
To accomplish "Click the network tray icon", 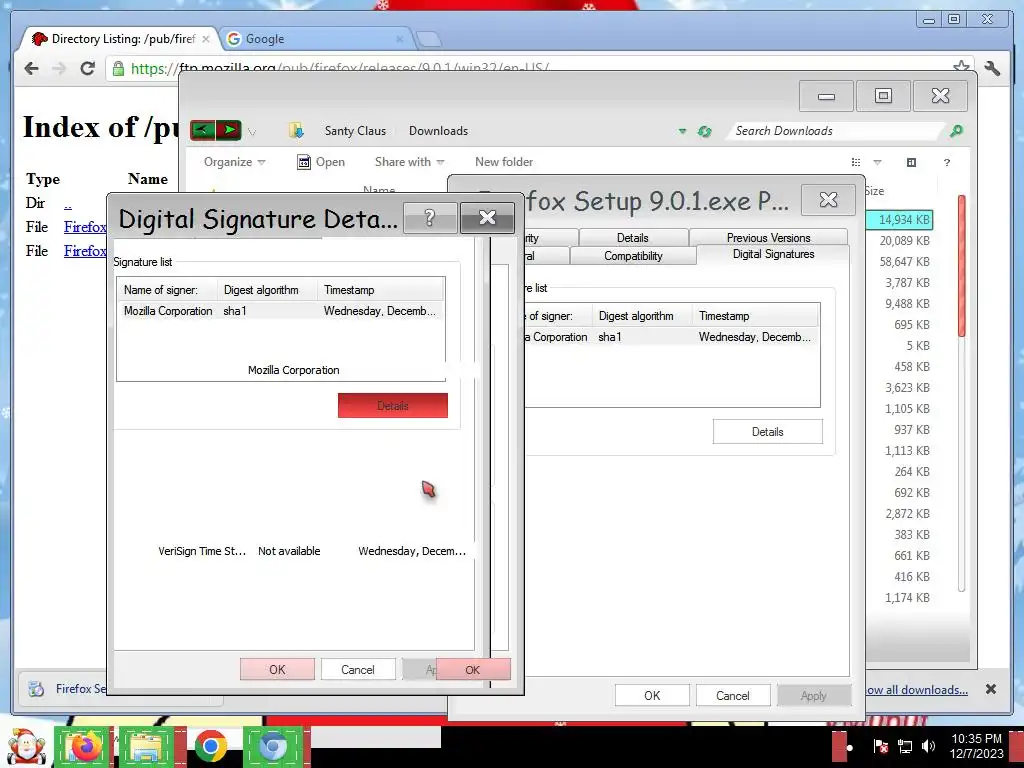I will [904, 746].
